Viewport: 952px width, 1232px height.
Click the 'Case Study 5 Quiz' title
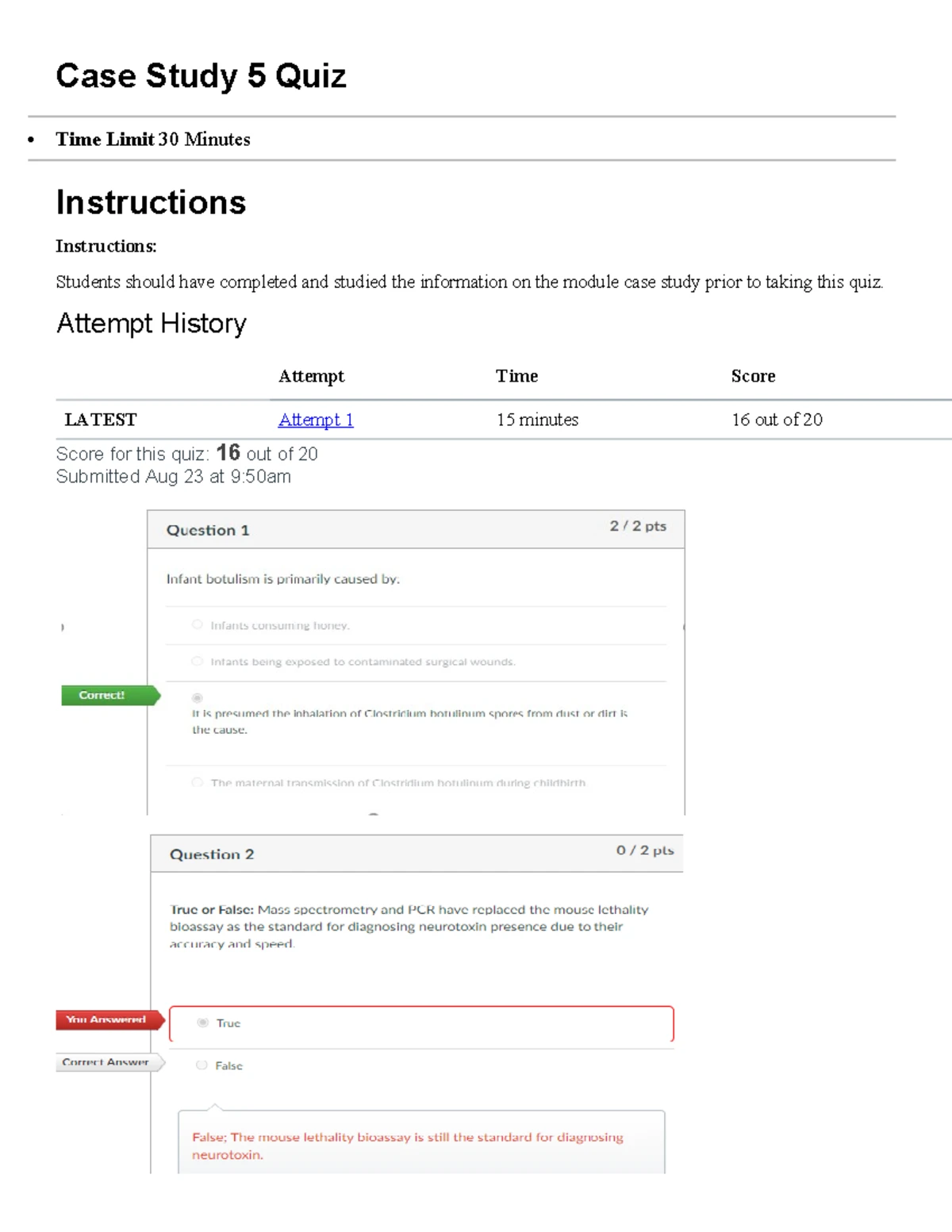[201, 75]
